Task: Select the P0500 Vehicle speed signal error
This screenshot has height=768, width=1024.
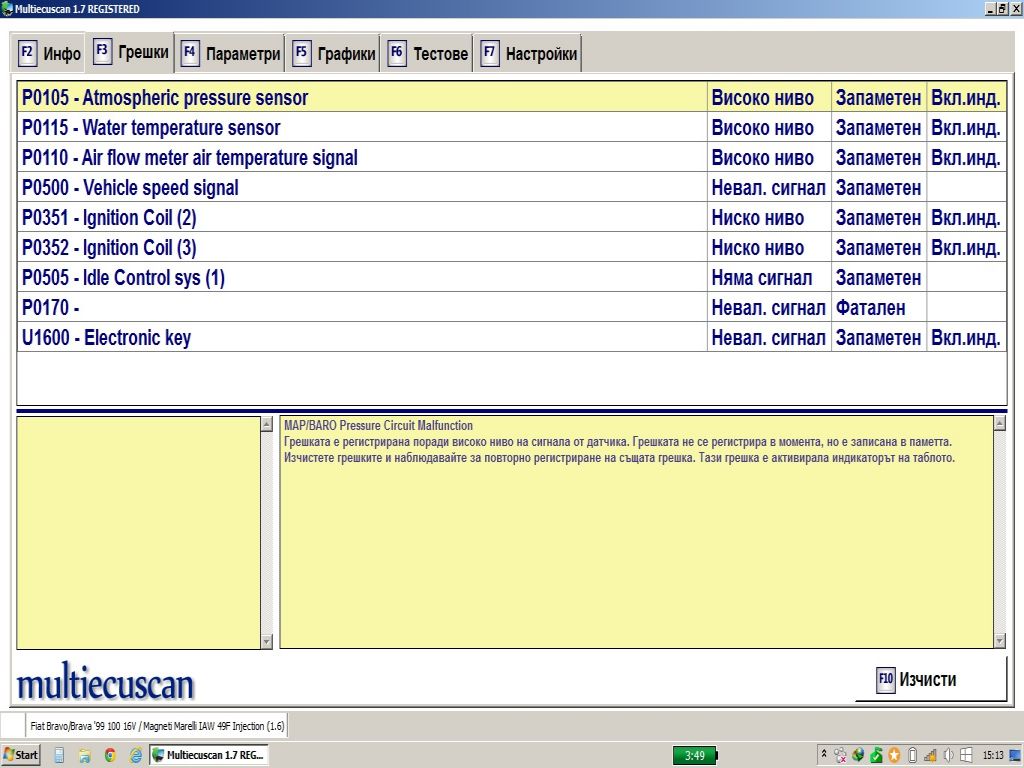Action: pos(360,188)
